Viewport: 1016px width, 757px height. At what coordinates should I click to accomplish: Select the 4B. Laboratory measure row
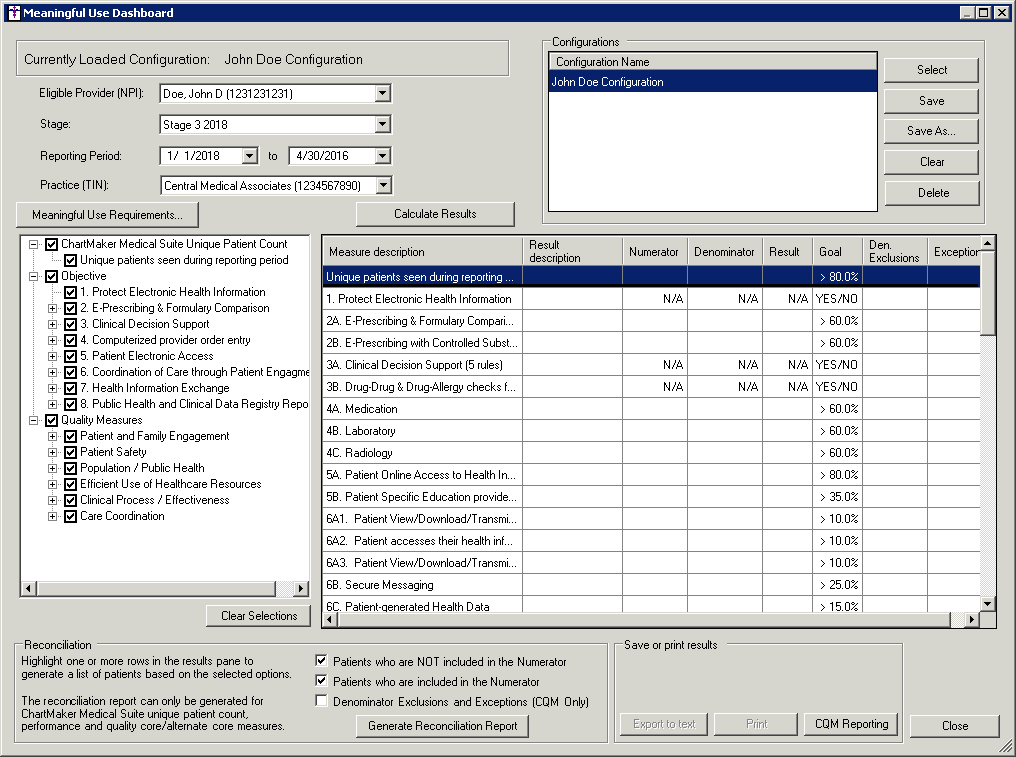coord(422,431)
